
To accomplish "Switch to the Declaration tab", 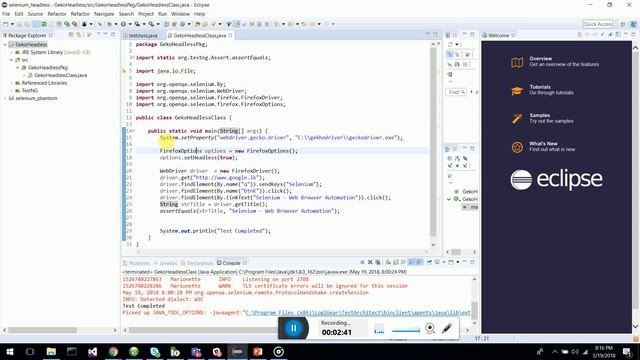I will 200,263.
